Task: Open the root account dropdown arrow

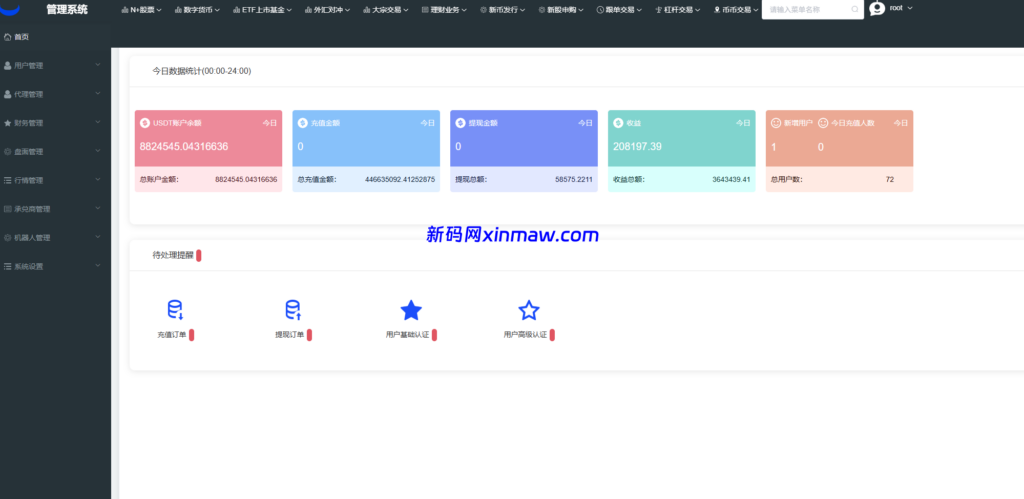Action: tap(910, 8)
